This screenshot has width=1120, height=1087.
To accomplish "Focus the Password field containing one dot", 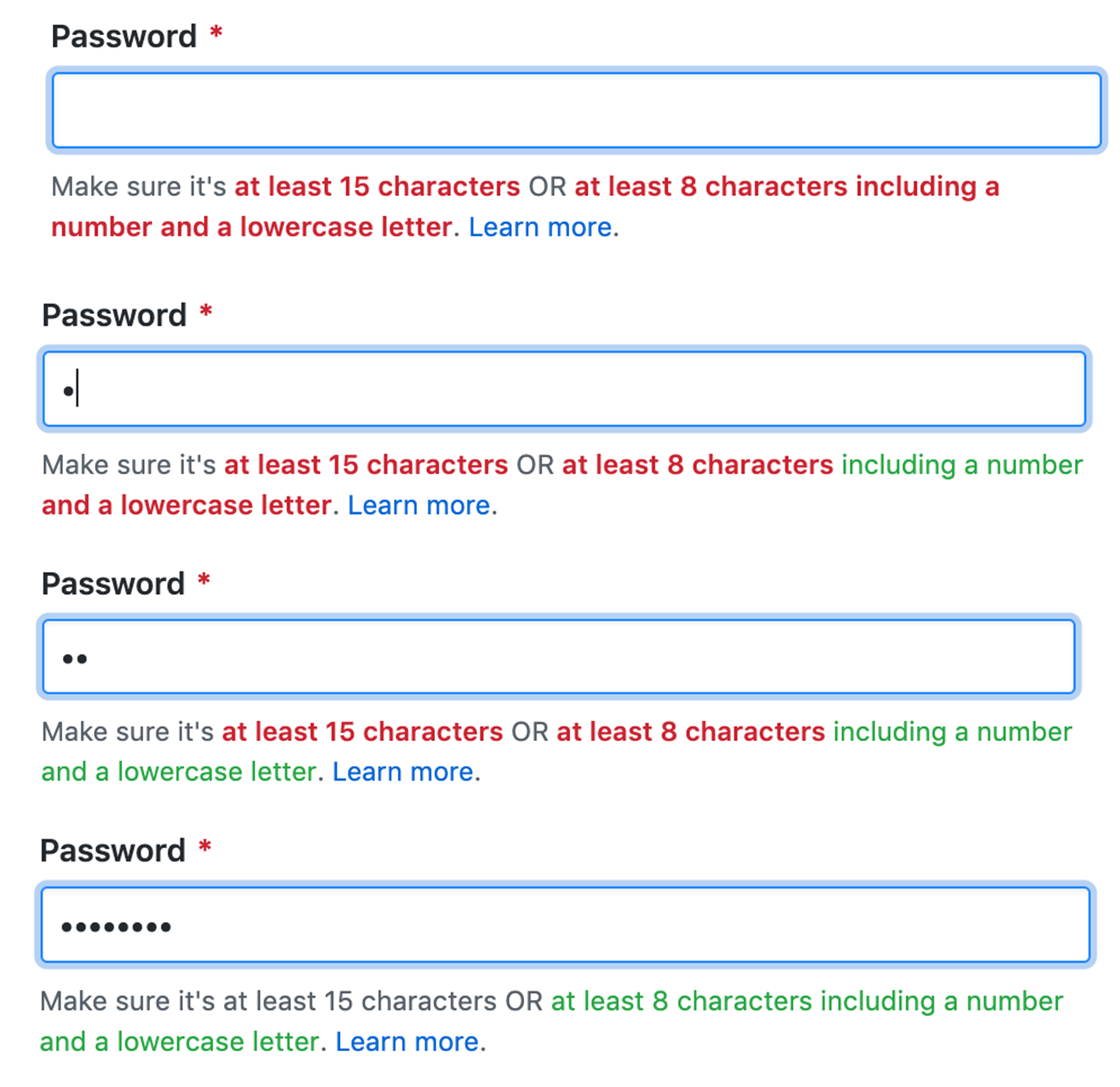I will (x=564, y=389).
